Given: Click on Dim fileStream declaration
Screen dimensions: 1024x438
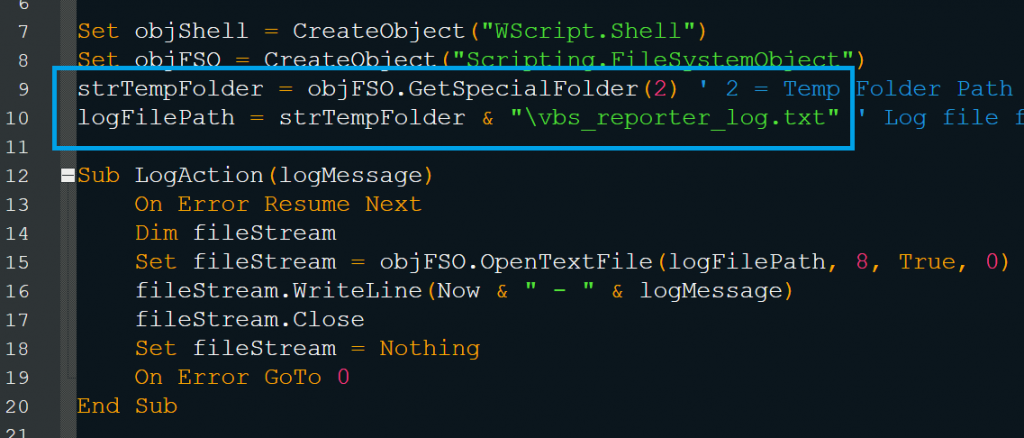Looking at the screenshot, I should tap(235, 233).
